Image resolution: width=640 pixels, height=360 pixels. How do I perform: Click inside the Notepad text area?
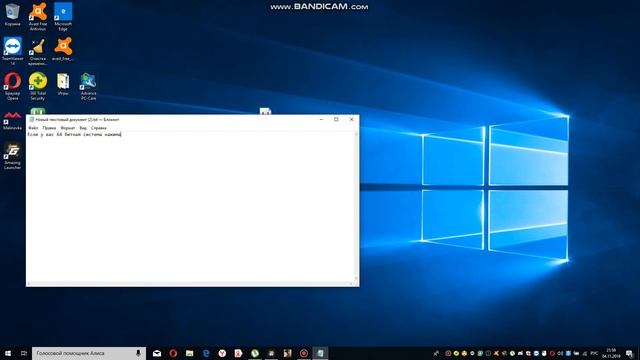[191, 206]
